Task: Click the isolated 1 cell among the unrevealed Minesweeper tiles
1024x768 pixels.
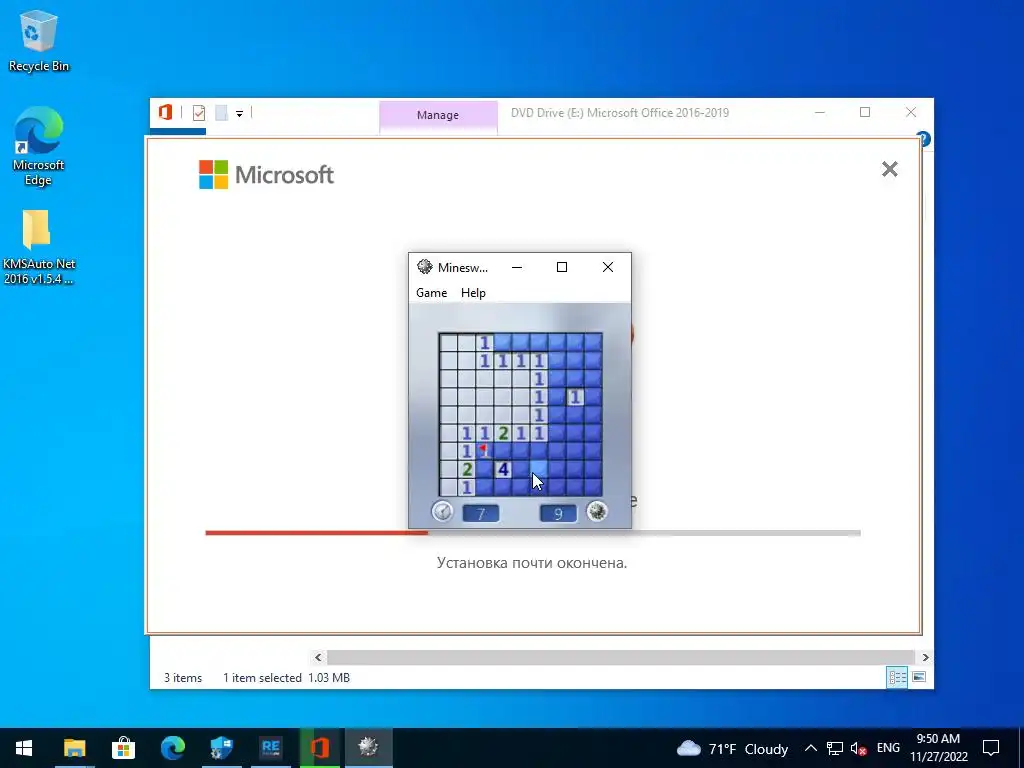Action: pos(575,396)
